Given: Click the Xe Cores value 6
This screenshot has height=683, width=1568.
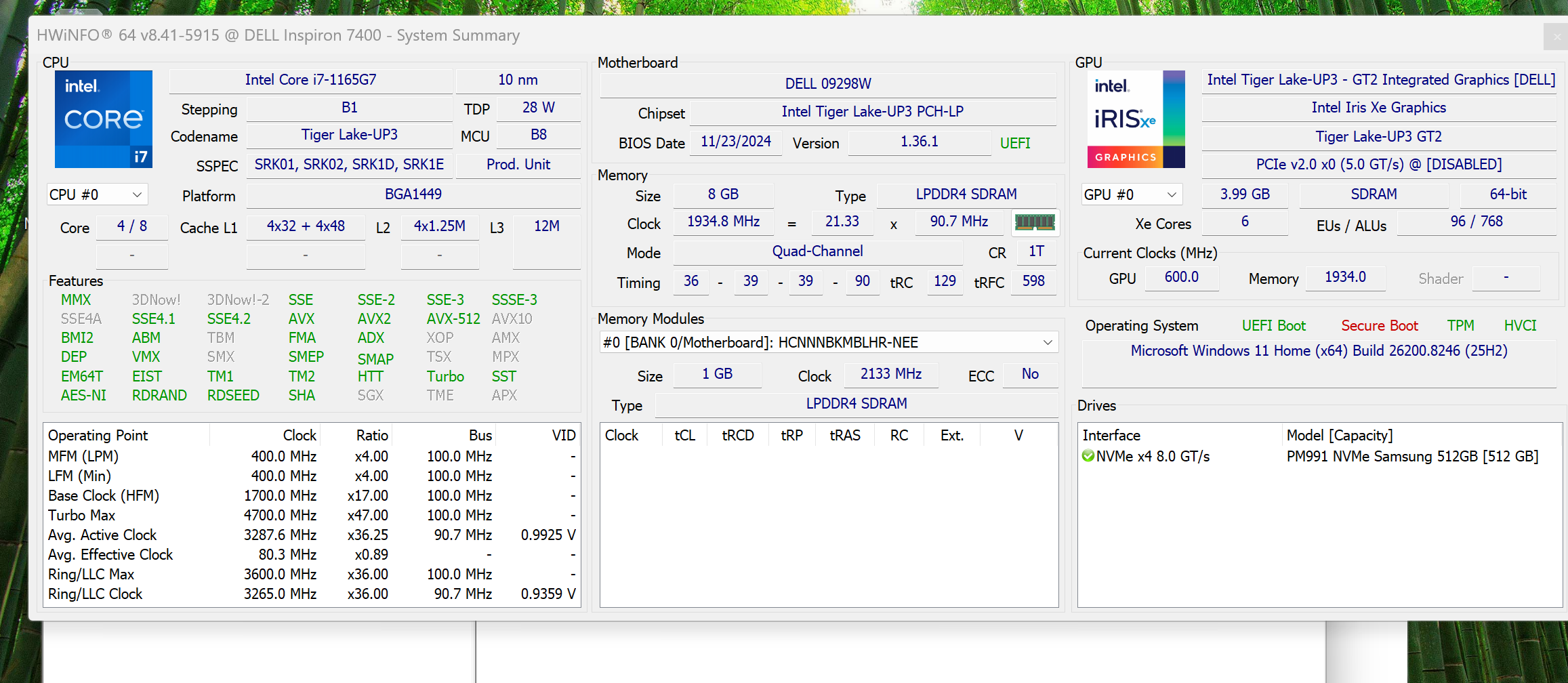Looking at the screenshot, I should coord(1245,222).
